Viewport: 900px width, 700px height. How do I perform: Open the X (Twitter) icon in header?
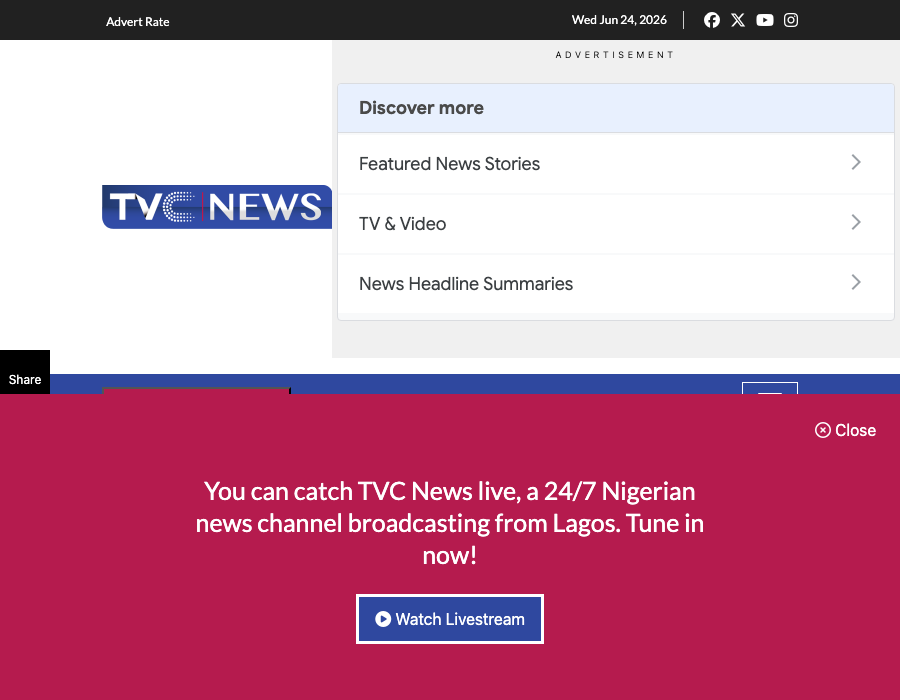pos(738,20)
